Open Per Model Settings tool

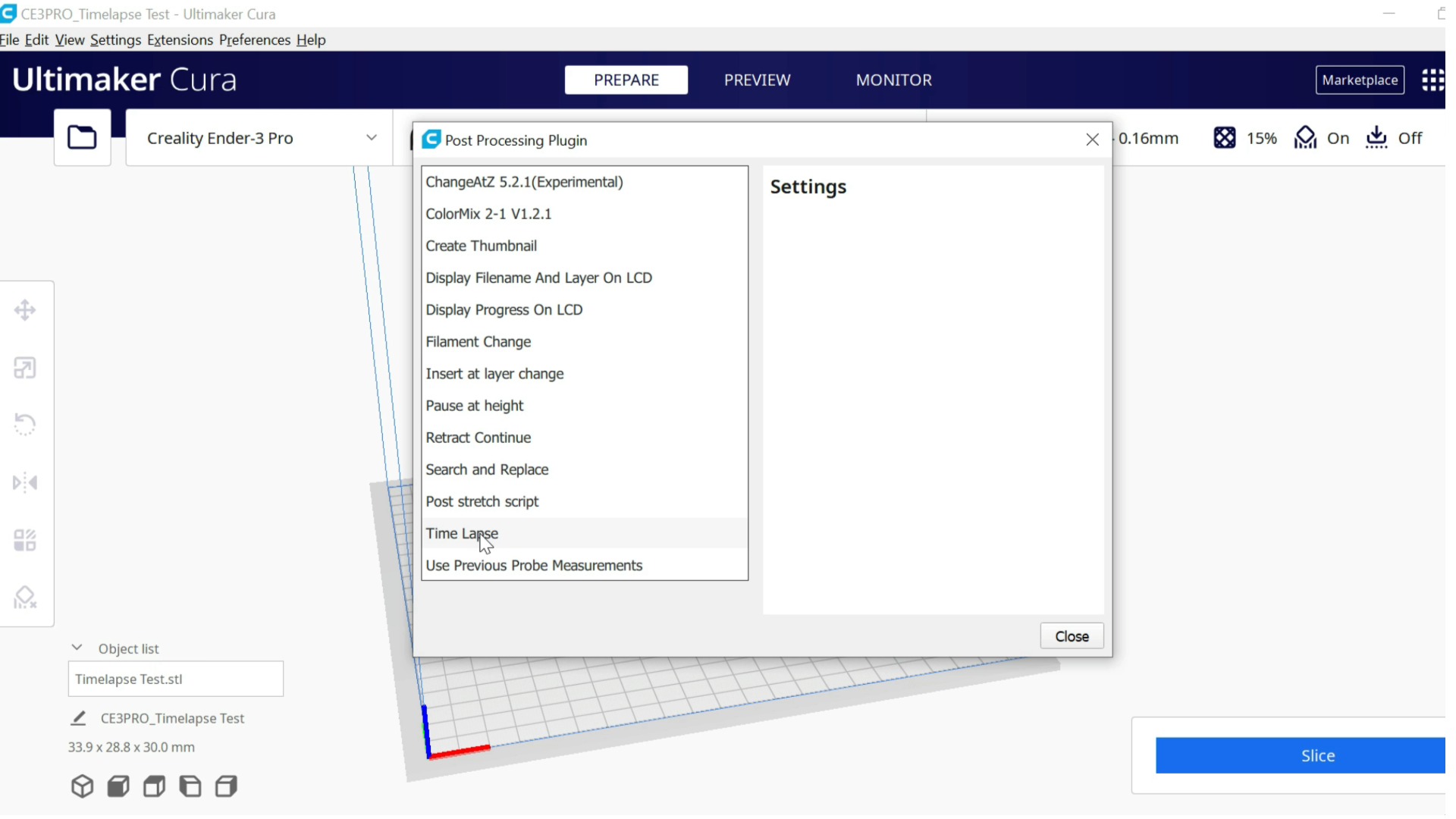coord(25,540)
